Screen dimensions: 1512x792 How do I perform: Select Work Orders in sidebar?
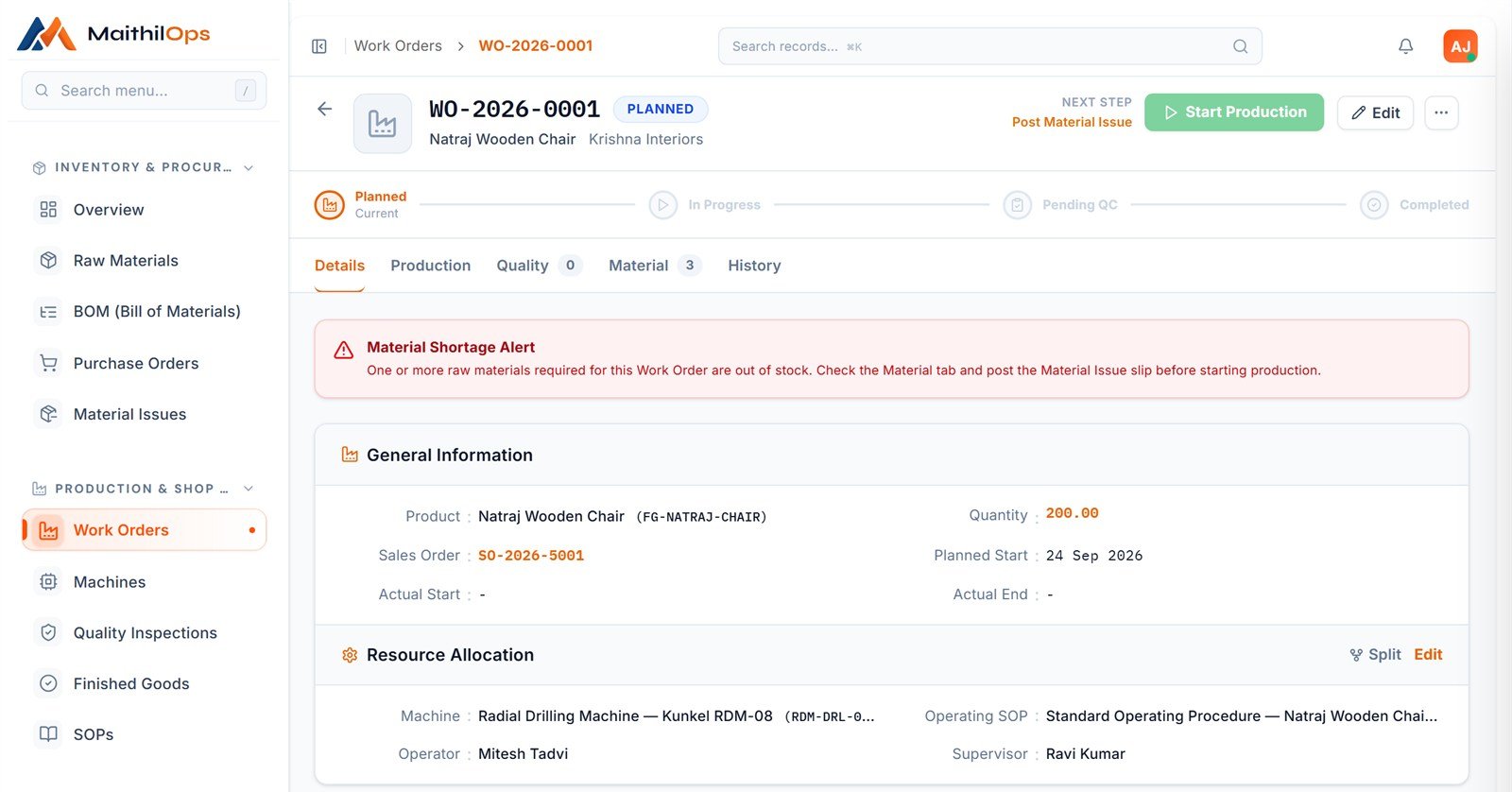tap(144, 530)
